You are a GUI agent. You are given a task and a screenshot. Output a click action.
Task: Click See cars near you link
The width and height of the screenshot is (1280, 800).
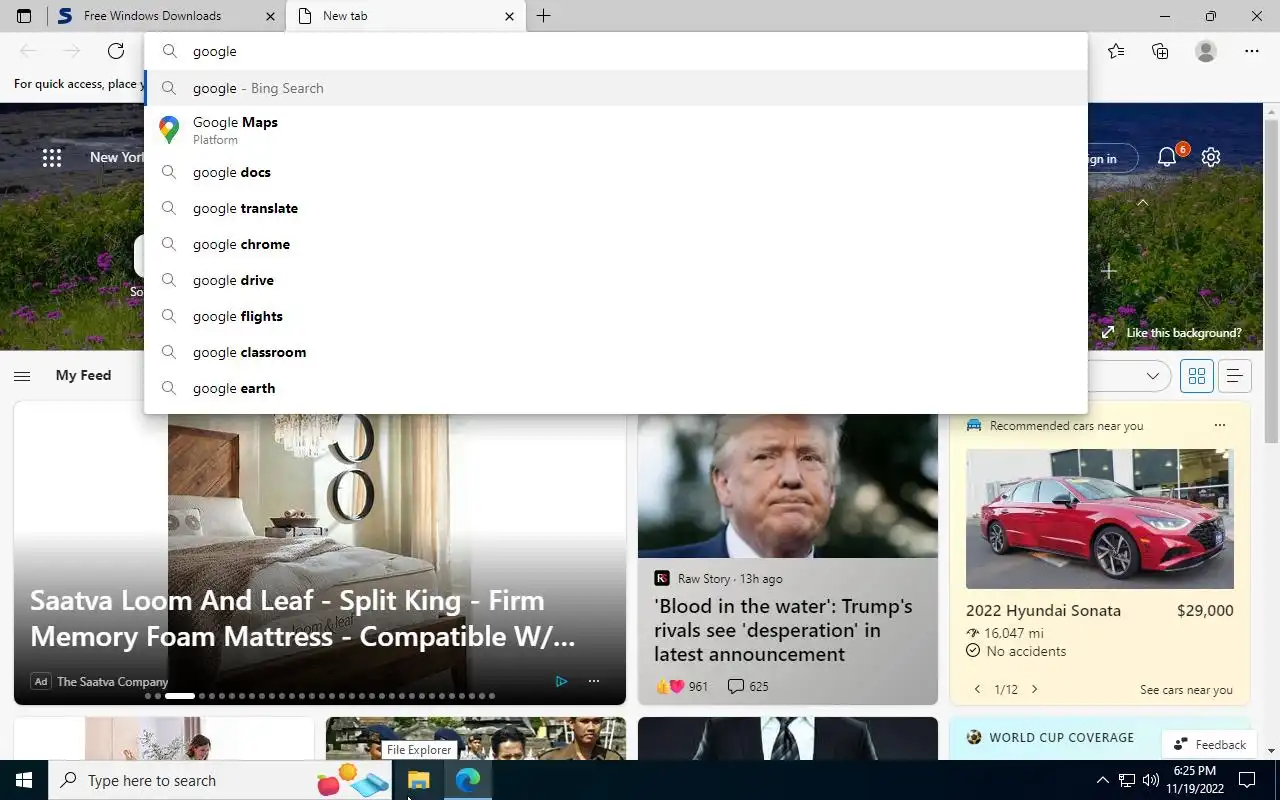1186,690
